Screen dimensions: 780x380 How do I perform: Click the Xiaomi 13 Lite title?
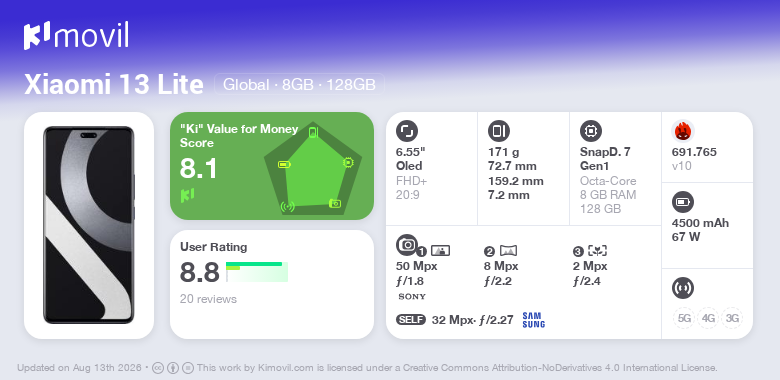pyautogui.click(x=114, y=85)
